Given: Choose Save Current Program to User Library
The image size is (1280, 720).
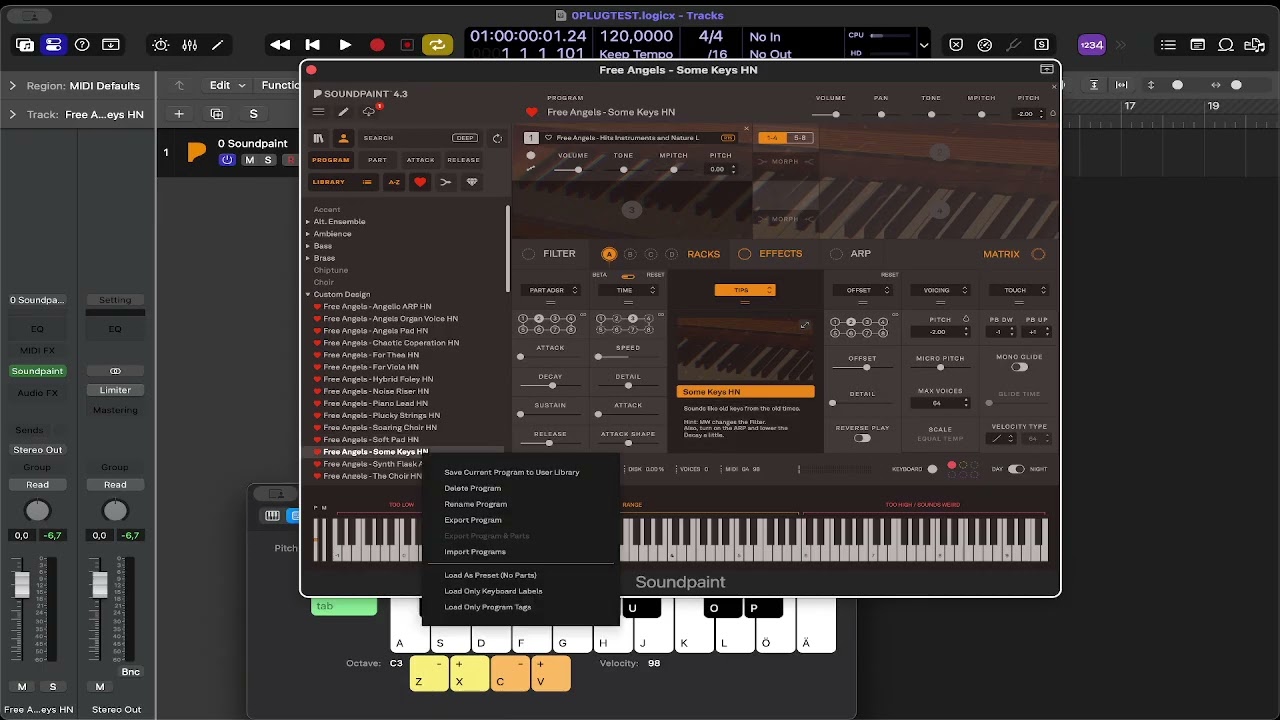Looking at the screenshot, I should click(x=512, y=472).
